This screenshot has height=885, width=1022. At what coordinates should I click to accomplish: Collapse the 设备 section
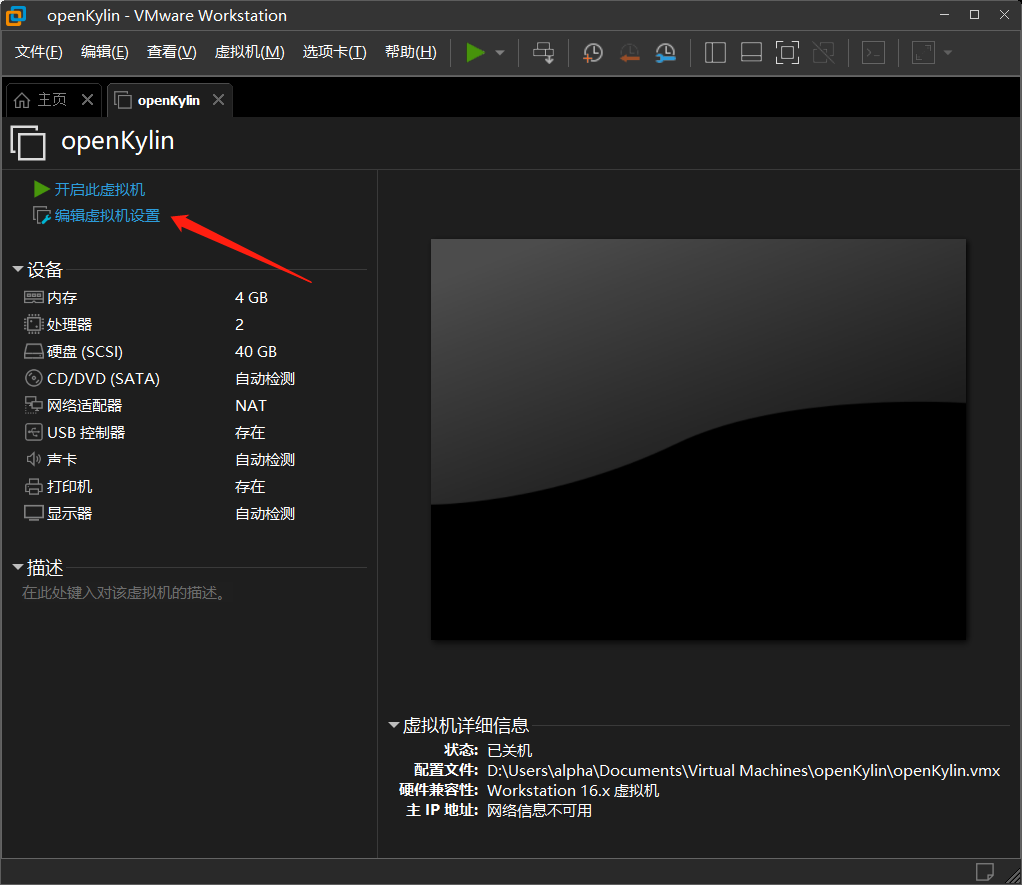[x=18, y=268]
